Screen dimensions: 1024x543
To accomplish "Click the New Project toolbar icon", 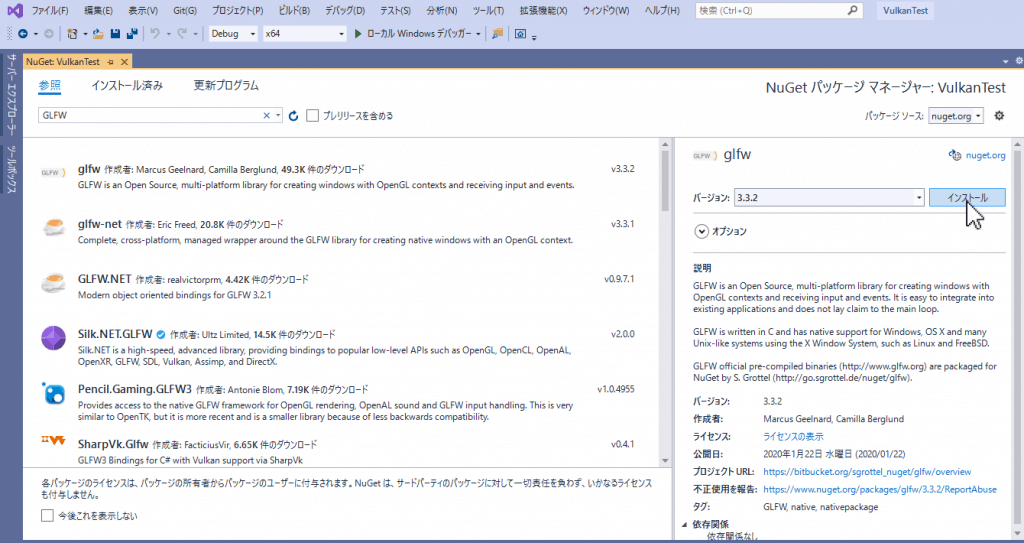I will [x=72, y=33].
